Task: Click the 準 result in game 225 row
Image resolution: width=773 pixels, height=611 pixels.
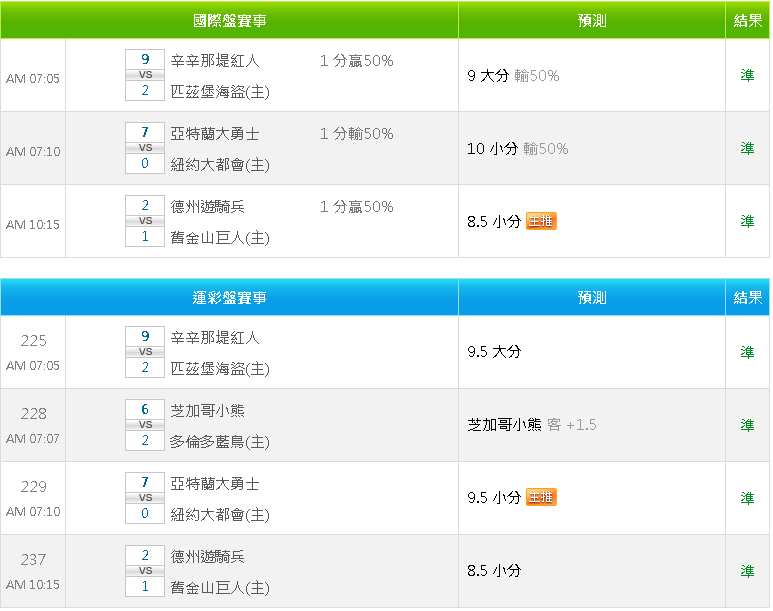Action: [747, 352]
